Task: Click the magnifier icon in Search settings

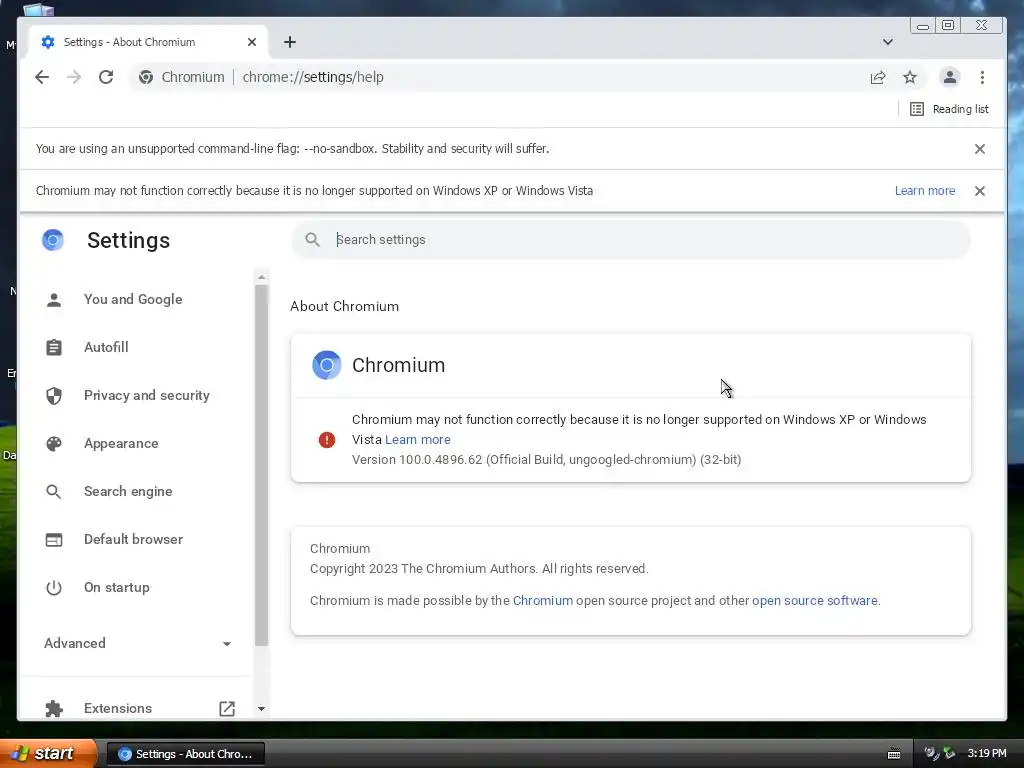Action: coord(313,240)
